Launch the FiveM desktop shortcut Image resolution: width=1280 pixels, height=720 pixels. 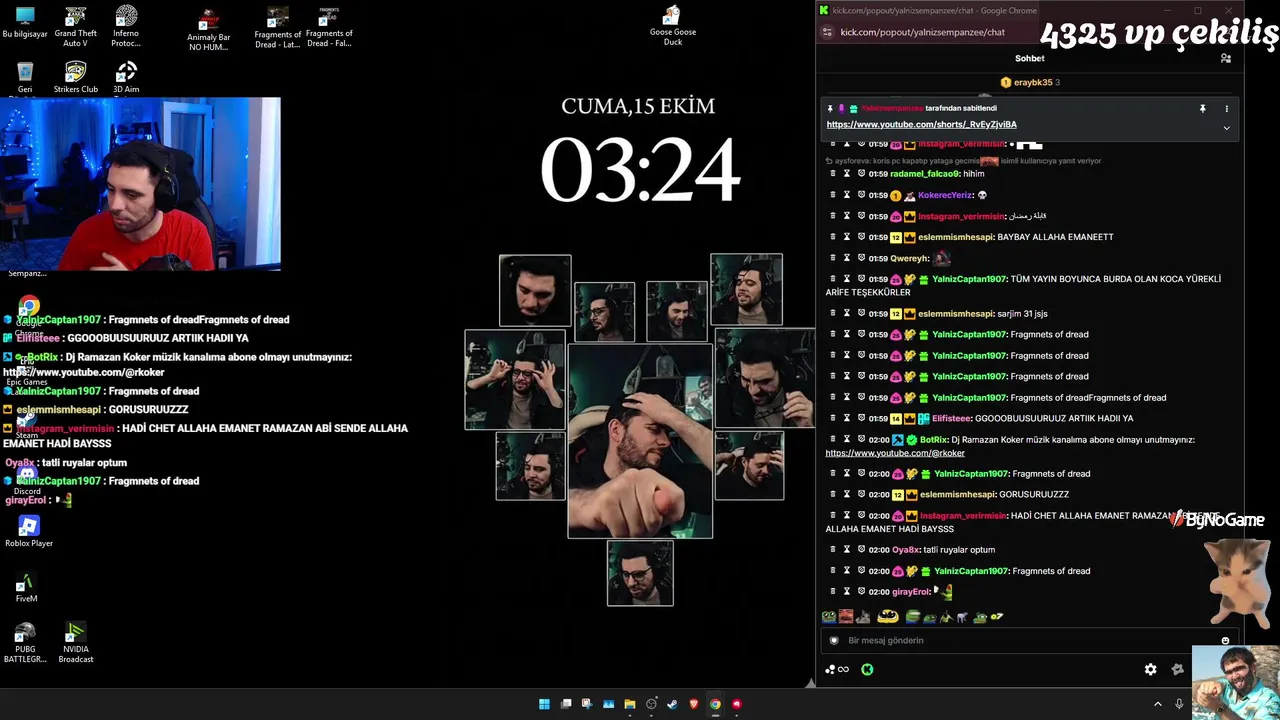click(26, 587)
